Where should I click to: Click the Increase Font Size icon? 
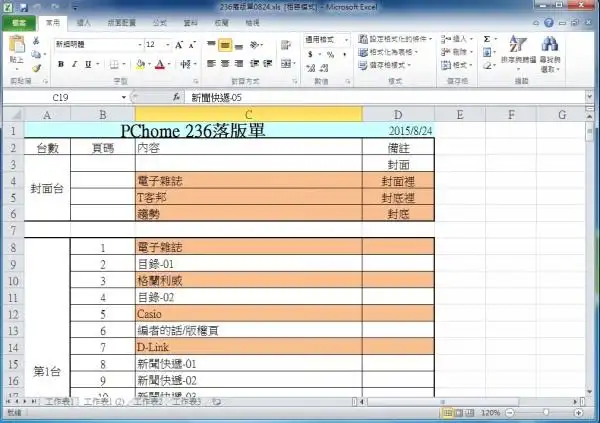click(179, 45)
